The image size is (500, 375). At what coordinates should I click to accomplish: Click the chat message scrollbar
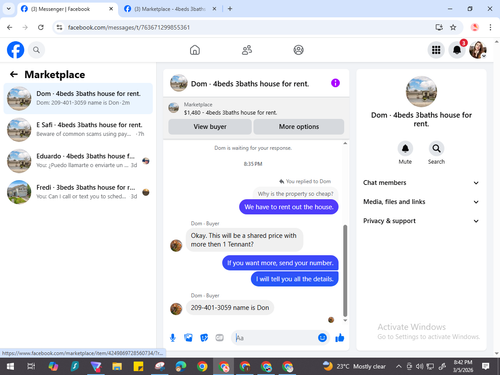click(x=345, y=270)
